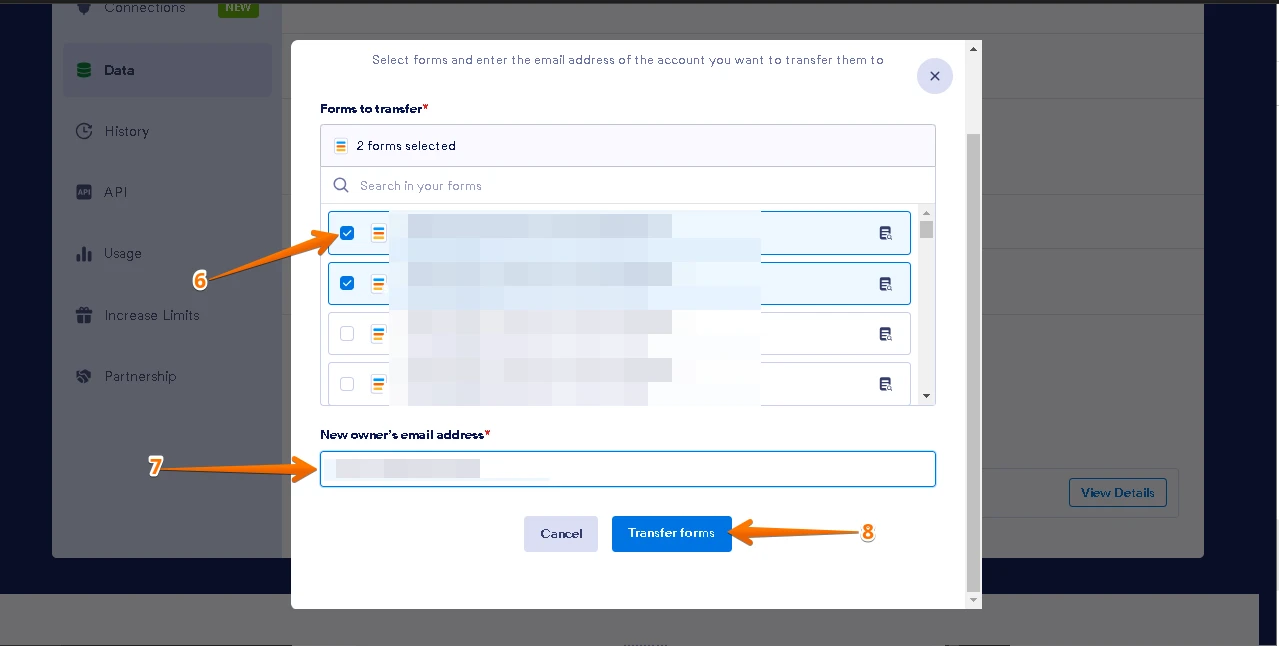Viewport: 1279px width, 646px height.
Task: Click the Partnership handshake icon
Action: [84, 376]
